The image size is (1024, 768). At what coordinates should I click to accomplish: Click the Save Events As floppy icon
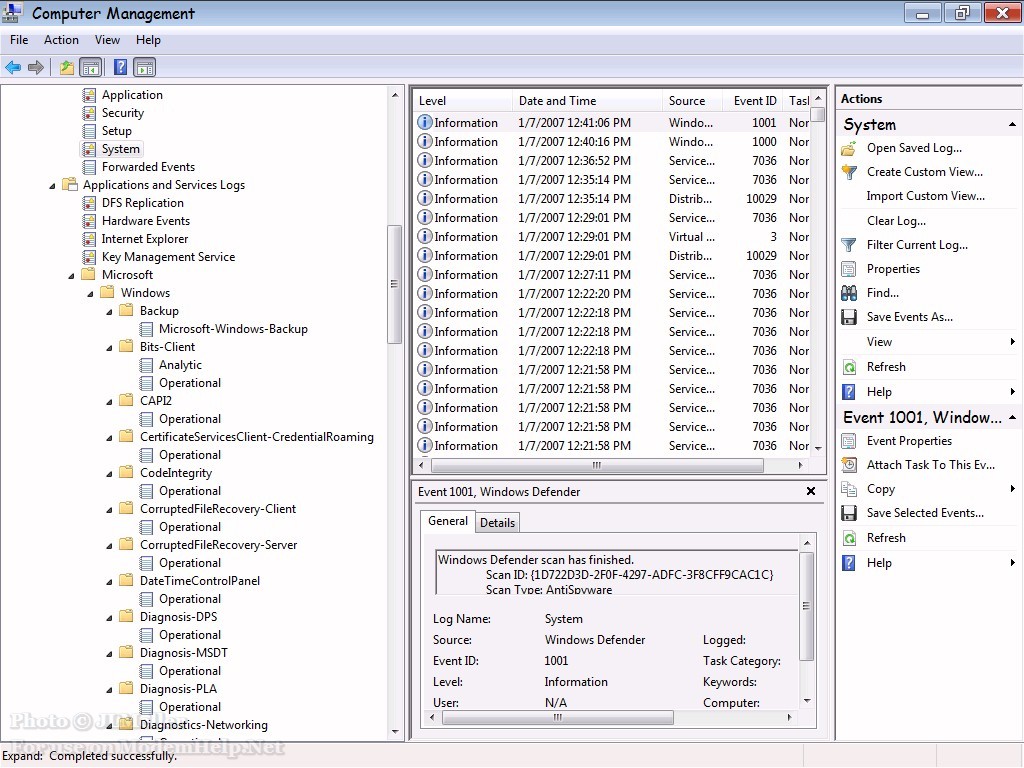point(849,317)
